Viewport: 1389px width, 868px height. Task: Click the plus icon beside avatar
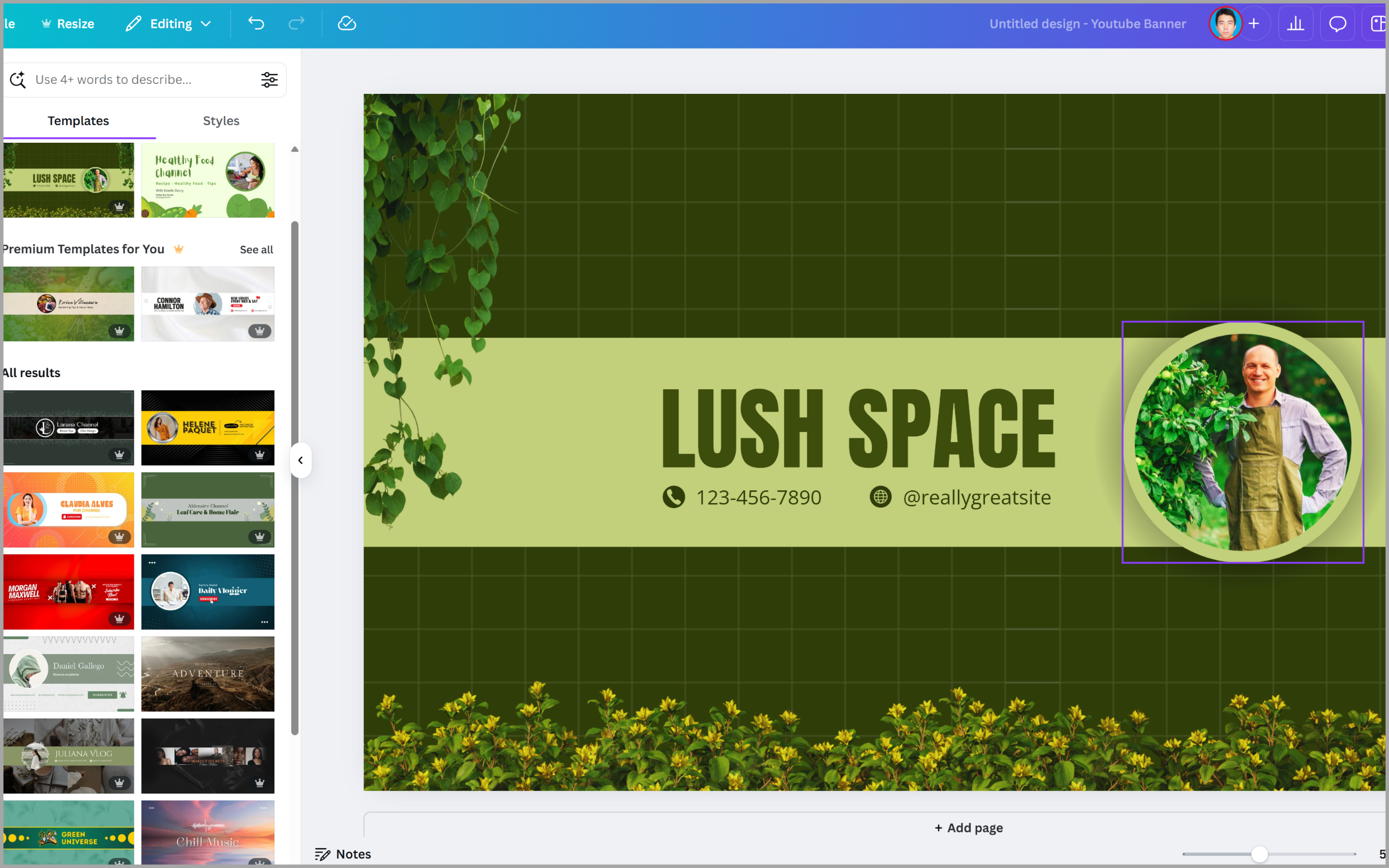click(1254, 23)
